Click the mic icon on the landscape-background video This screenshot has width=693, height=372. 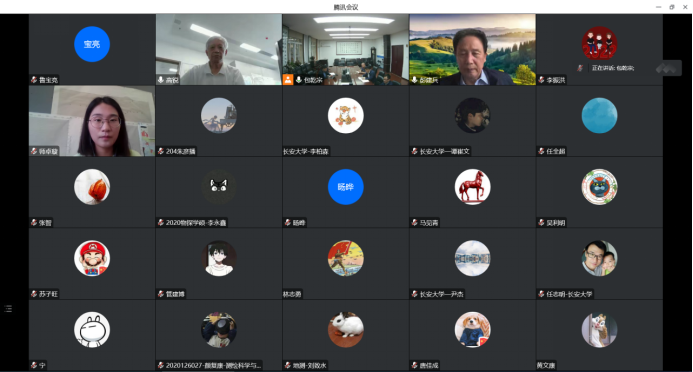415,80
